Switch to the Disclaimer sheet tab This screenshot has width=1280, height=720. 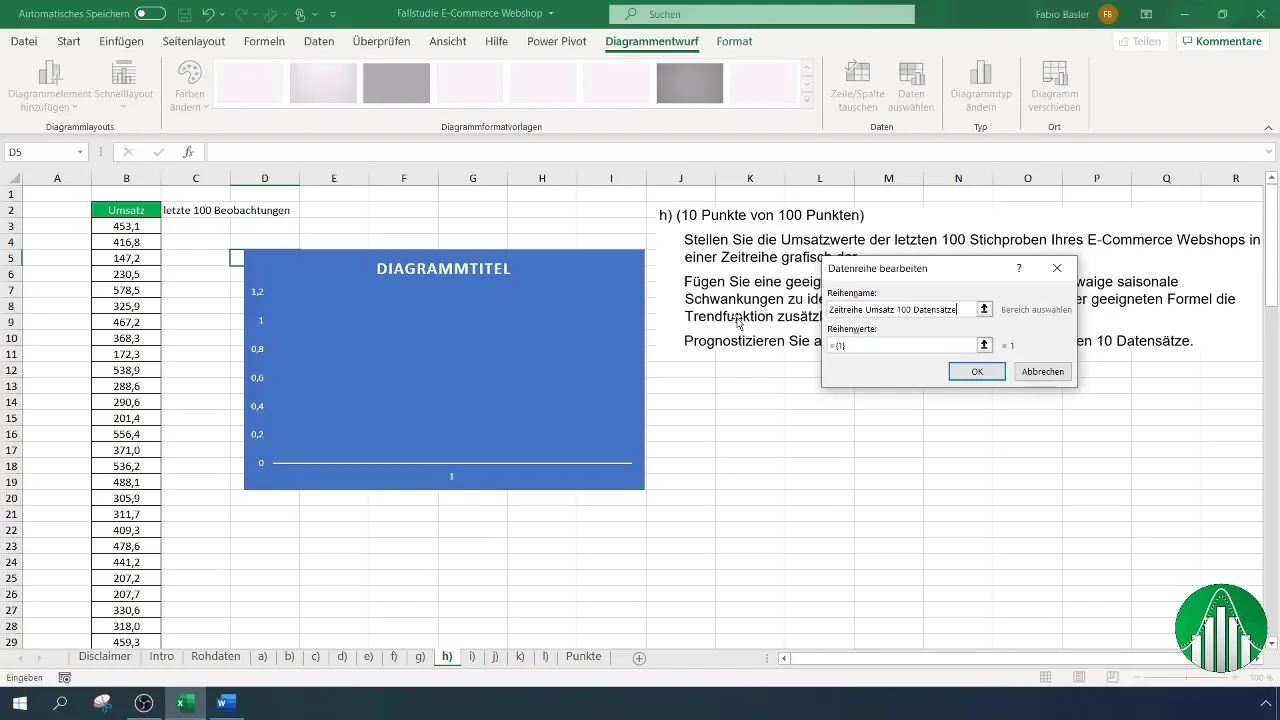coord(105,657)
